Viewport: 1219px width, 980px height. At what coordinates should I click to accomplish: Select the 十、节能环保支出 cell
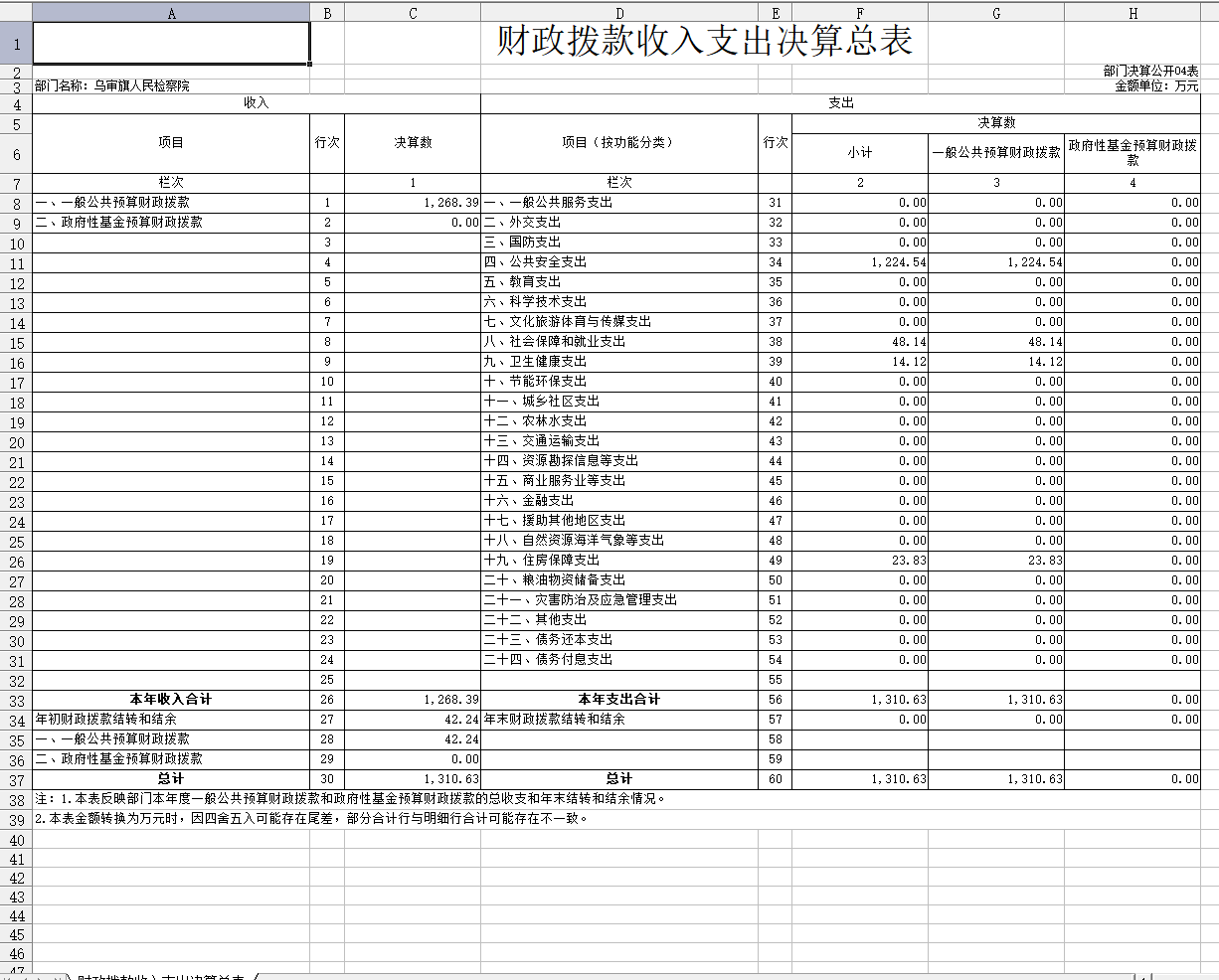pyautogui.click(x=619, y=382)
